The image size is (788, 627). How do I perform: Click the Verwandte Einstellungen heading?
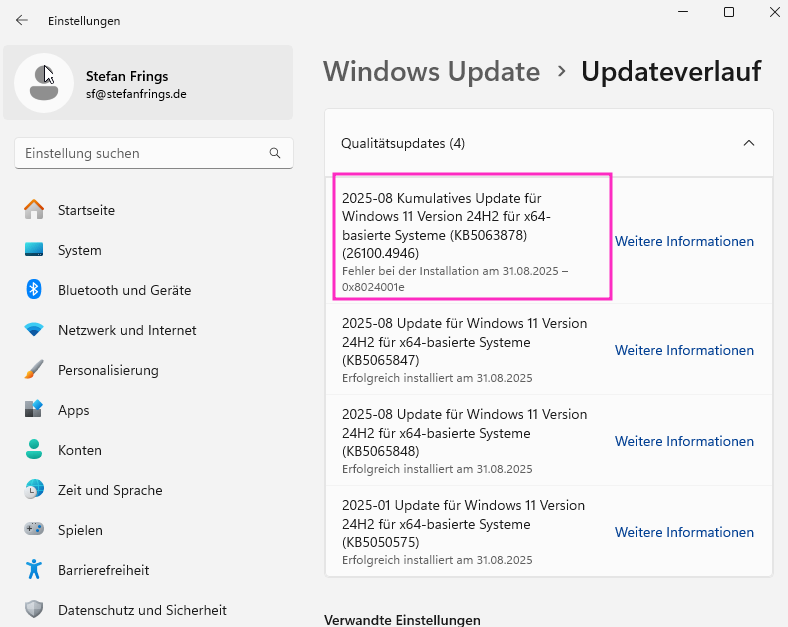pyautogui.click(x=402, y=620)
